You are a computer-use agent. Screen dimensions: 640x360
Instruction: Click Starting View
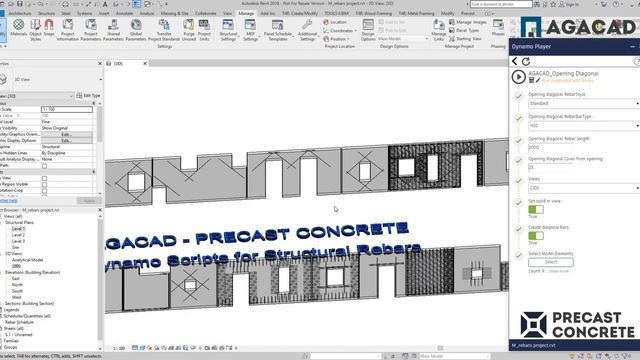coord(465,38)
